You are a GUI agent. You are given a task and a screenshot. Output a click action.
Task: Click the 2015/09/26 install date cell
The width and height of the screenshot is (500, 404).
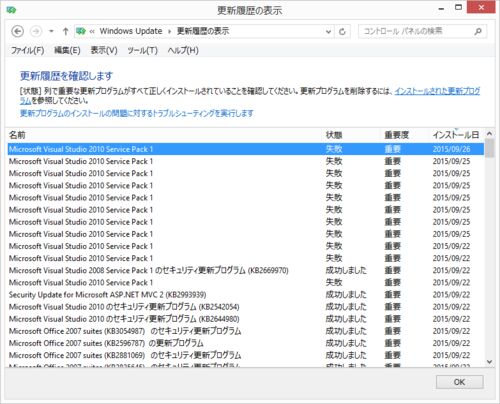(x=451, y=149)
